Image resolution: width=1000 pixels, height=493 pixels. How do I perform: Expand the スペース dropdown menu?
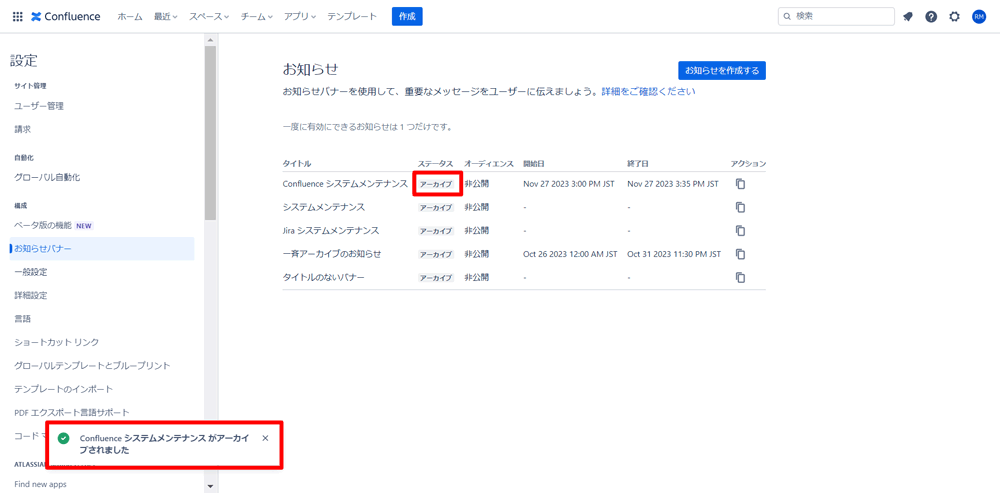[208, 17]
